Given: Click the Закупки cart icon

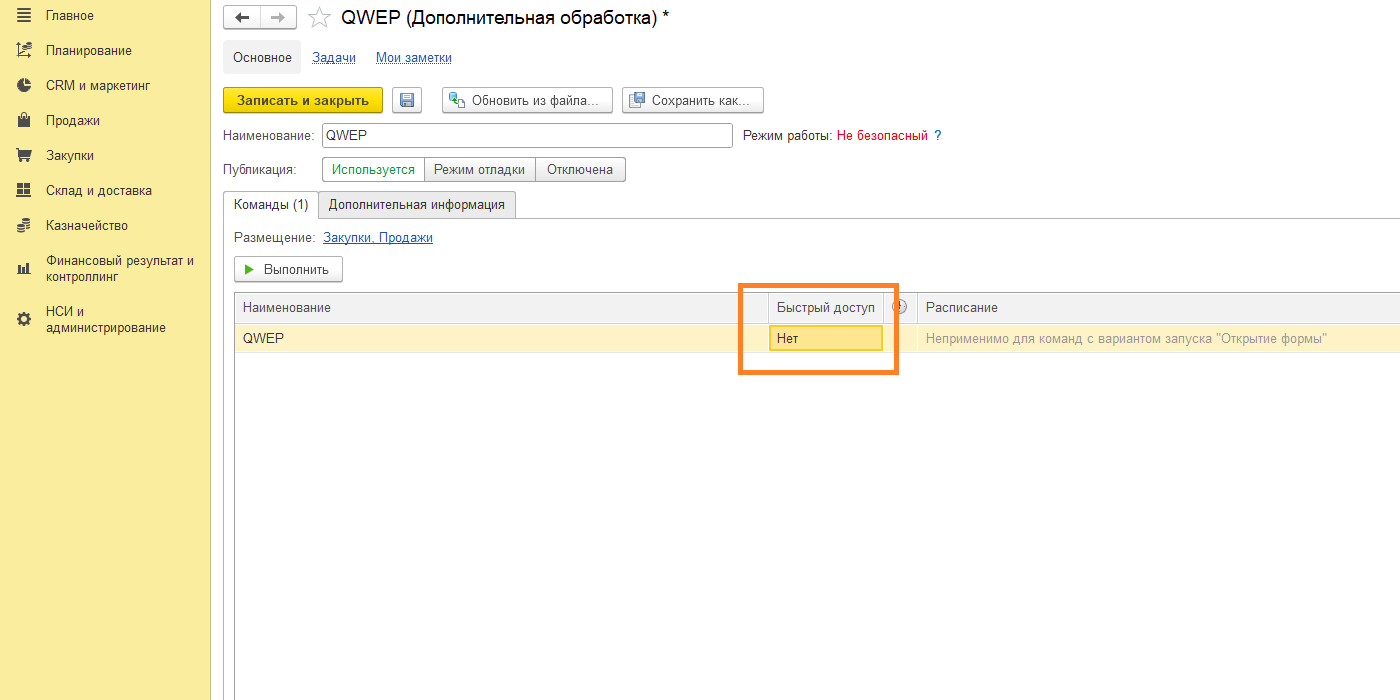Looking at the screenshot, I should point(24,156).
